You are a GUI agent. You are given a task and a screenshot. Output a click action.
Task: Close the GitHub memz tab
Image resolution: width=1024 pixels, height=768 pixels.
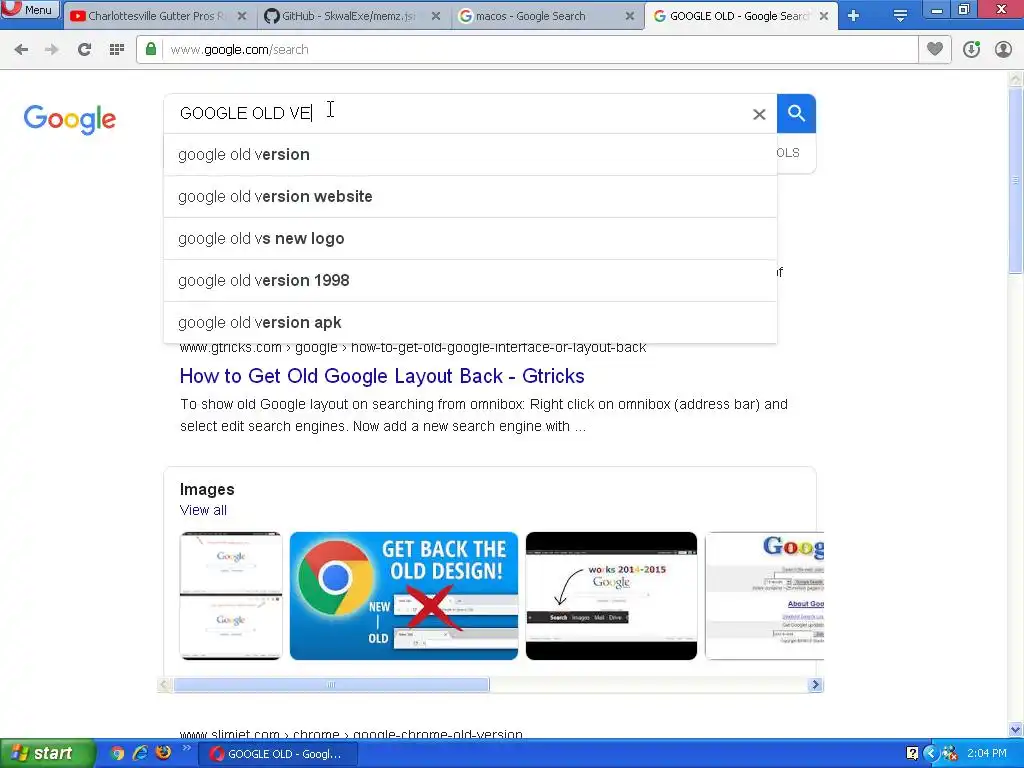(436, 16)
